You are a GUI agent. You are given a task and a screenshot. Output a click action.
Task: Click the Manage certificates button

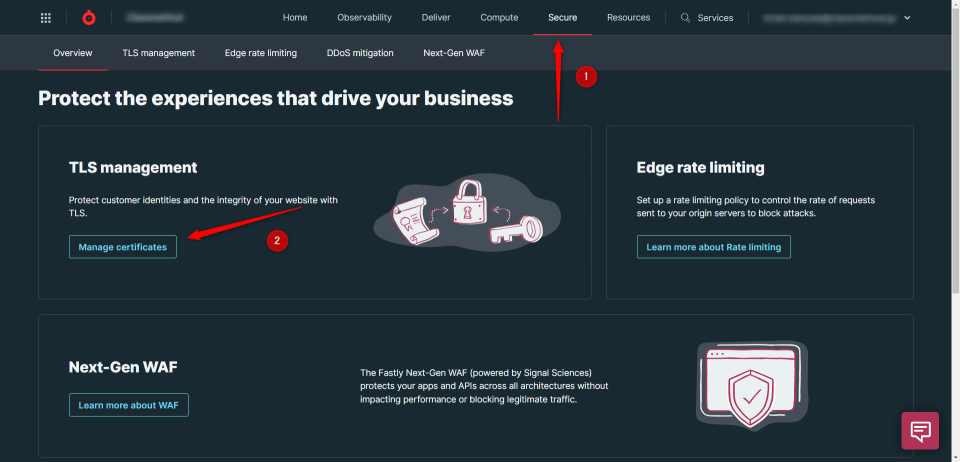coord(123,247)
